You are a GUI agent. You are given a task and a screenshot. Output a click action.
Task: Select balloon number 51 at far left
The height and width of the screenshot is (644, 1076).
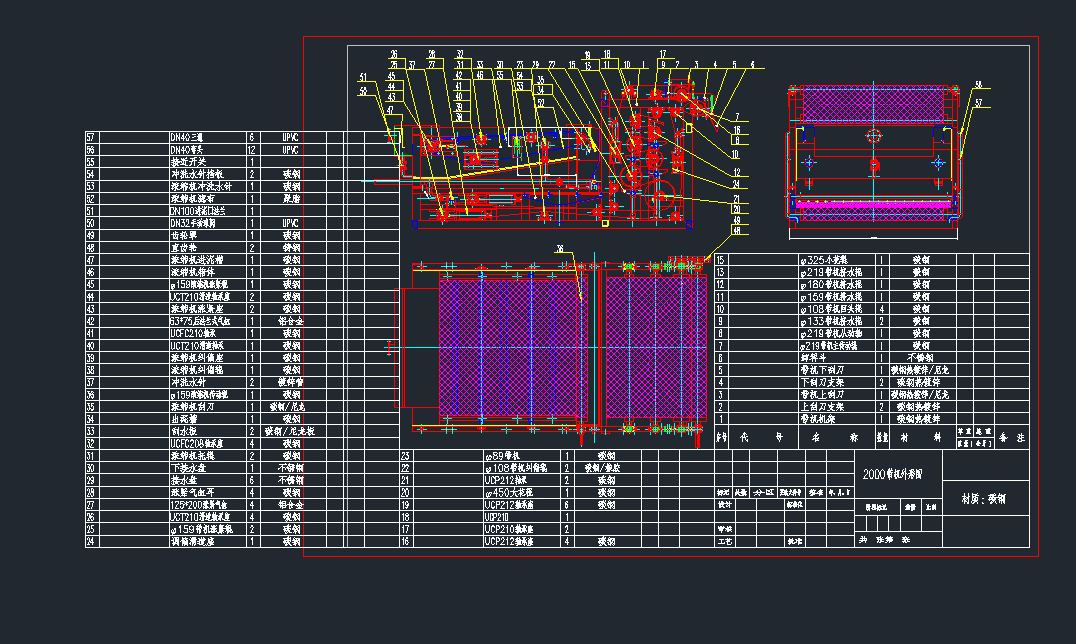tap(363, 77)
